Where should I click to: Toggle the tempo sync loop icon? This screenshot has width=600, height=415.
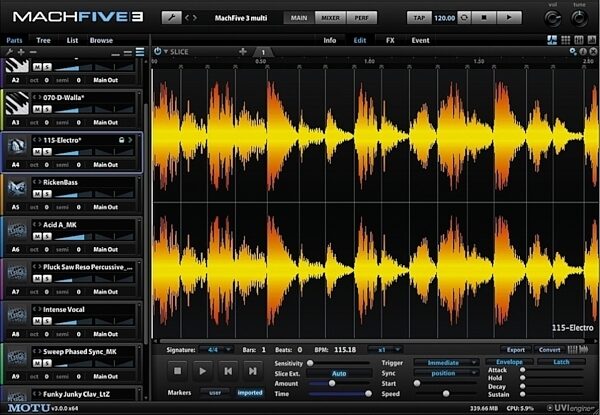[464, 18]
